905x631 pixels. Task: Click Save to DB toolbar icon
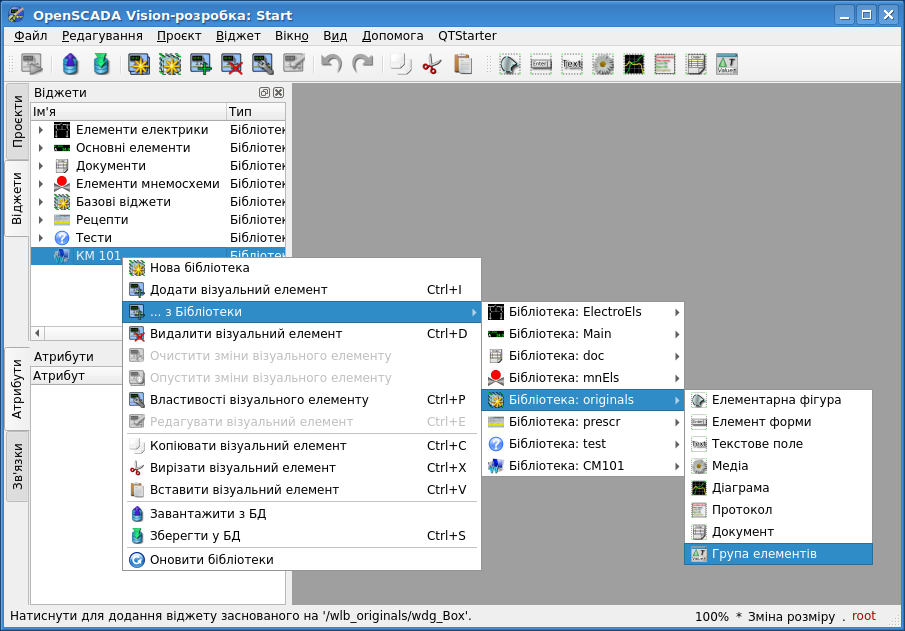(x=101, y=65)
